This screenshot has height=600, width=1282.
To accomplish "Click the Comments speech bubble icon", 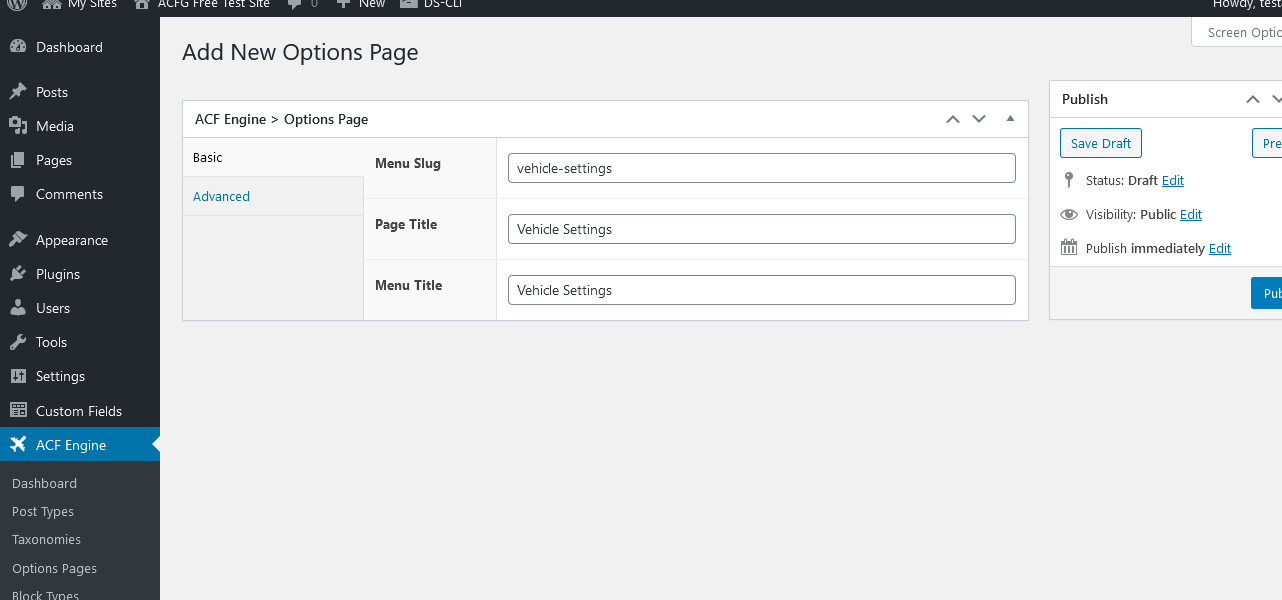I will 18,194.
